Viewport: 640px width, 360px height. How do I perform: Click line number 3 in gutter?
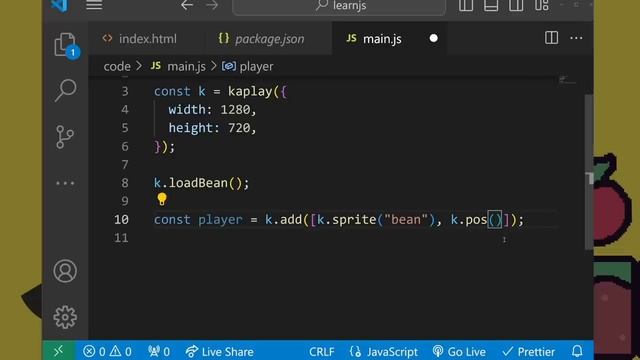124,91
